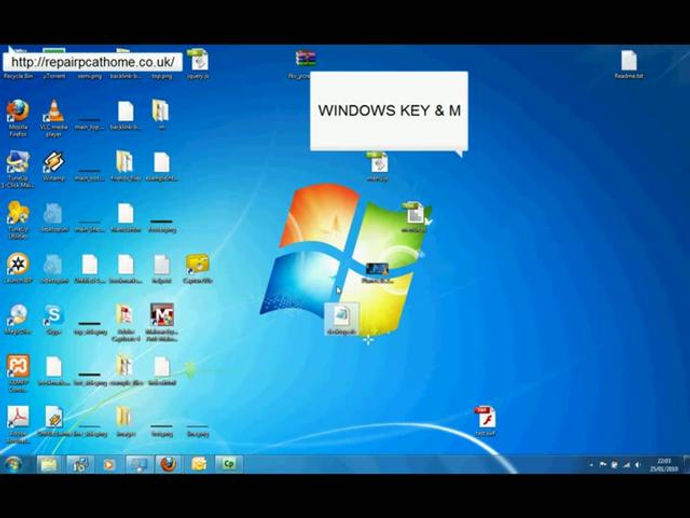690x518 pixels.
Task: Open Firefox from the taskbar
Action: [x=168, y=464]
